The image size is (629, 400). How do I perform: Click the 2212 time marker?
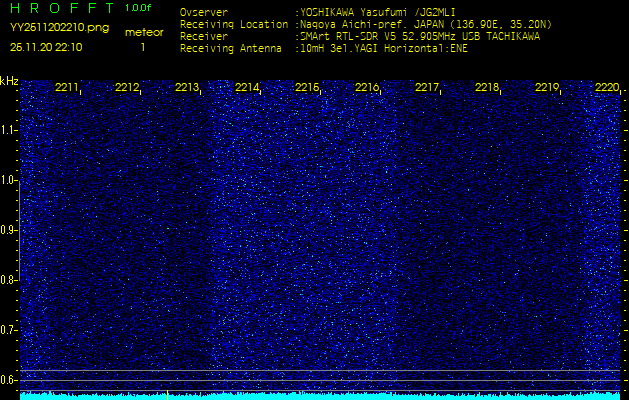click(x=127, y=87)
